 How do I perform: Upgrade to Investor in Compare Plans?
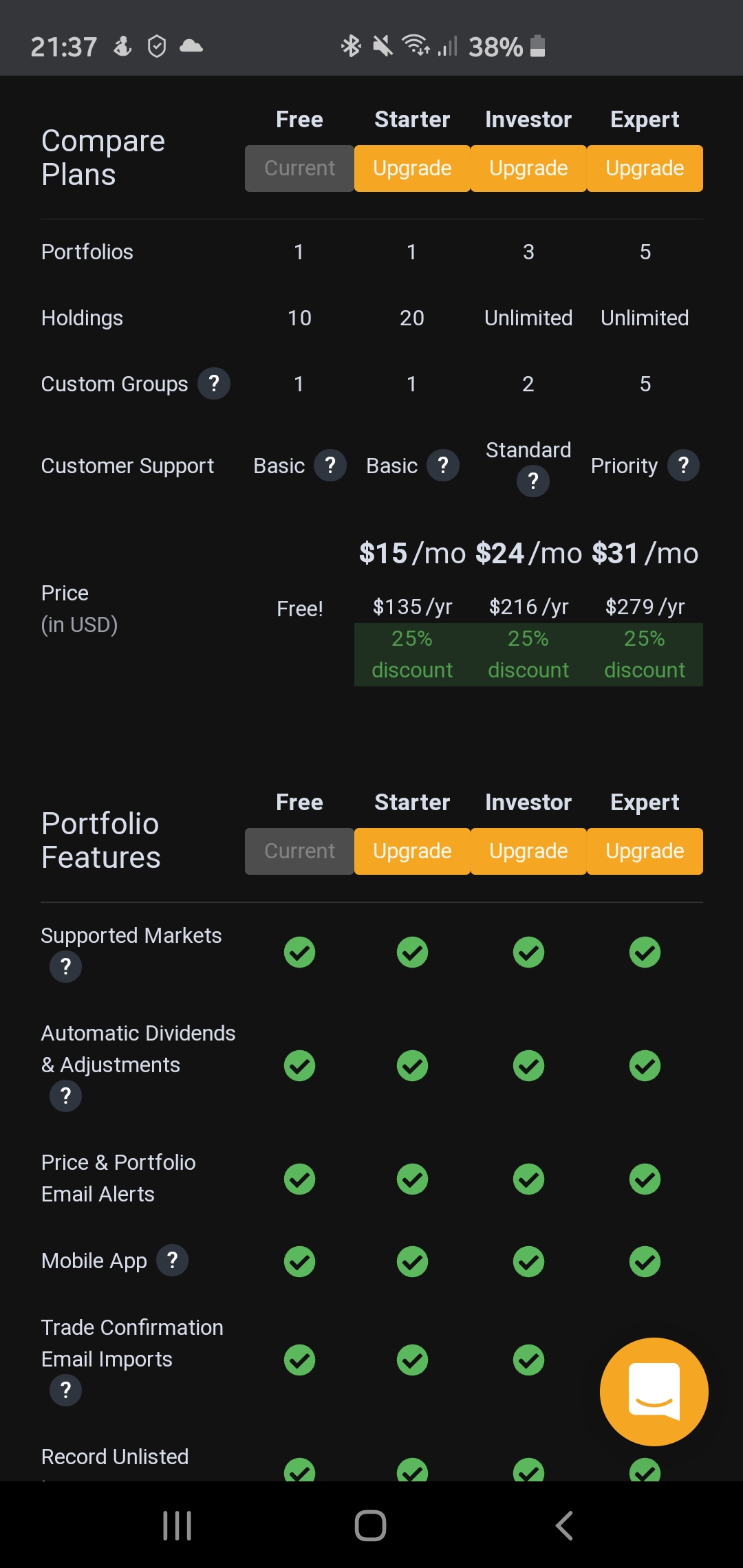[528, 168]
